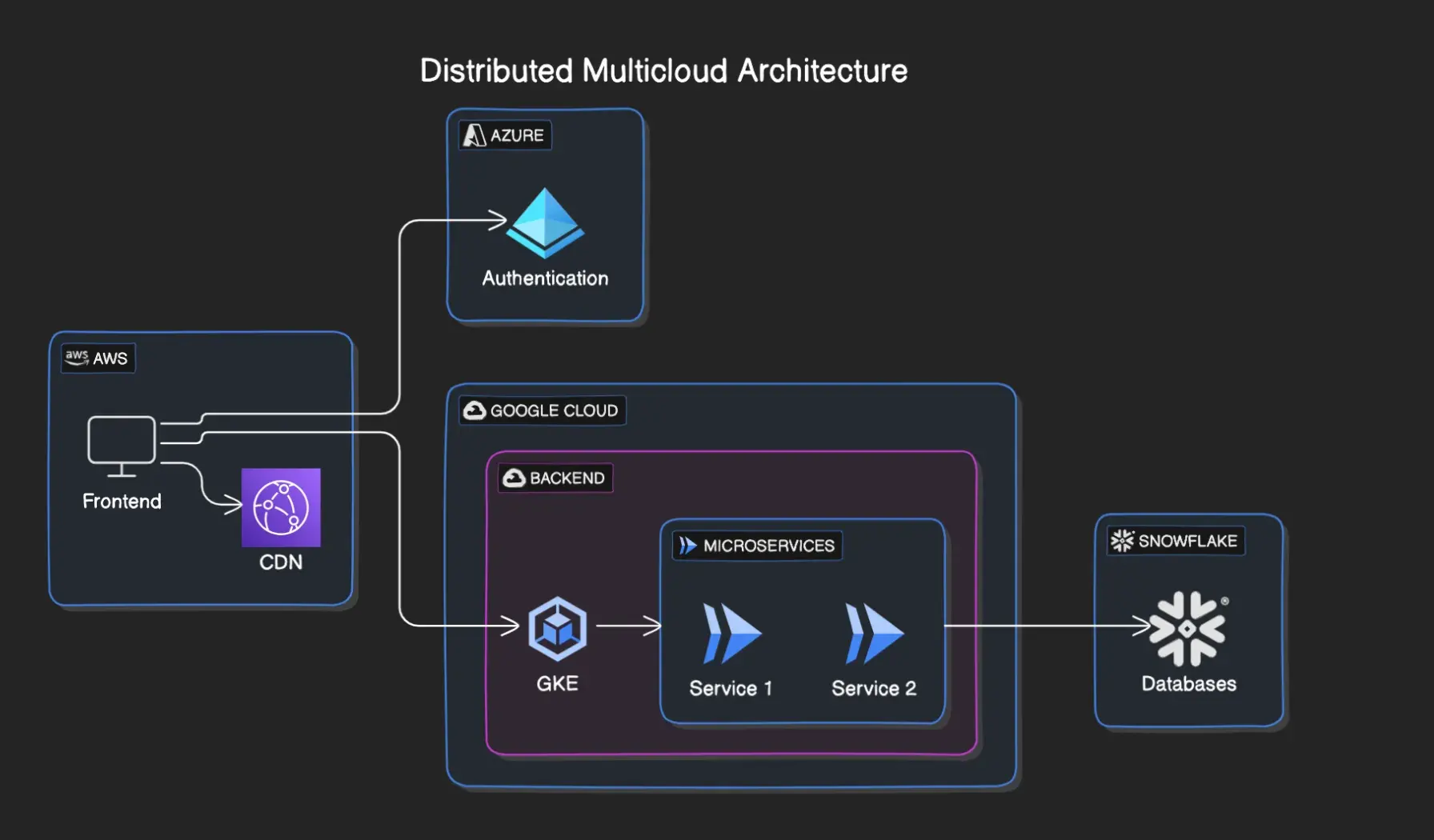This screenshot has height=840, width=1434.
Task: Click the MICROSERVICES label text
Action: point(769,546)
